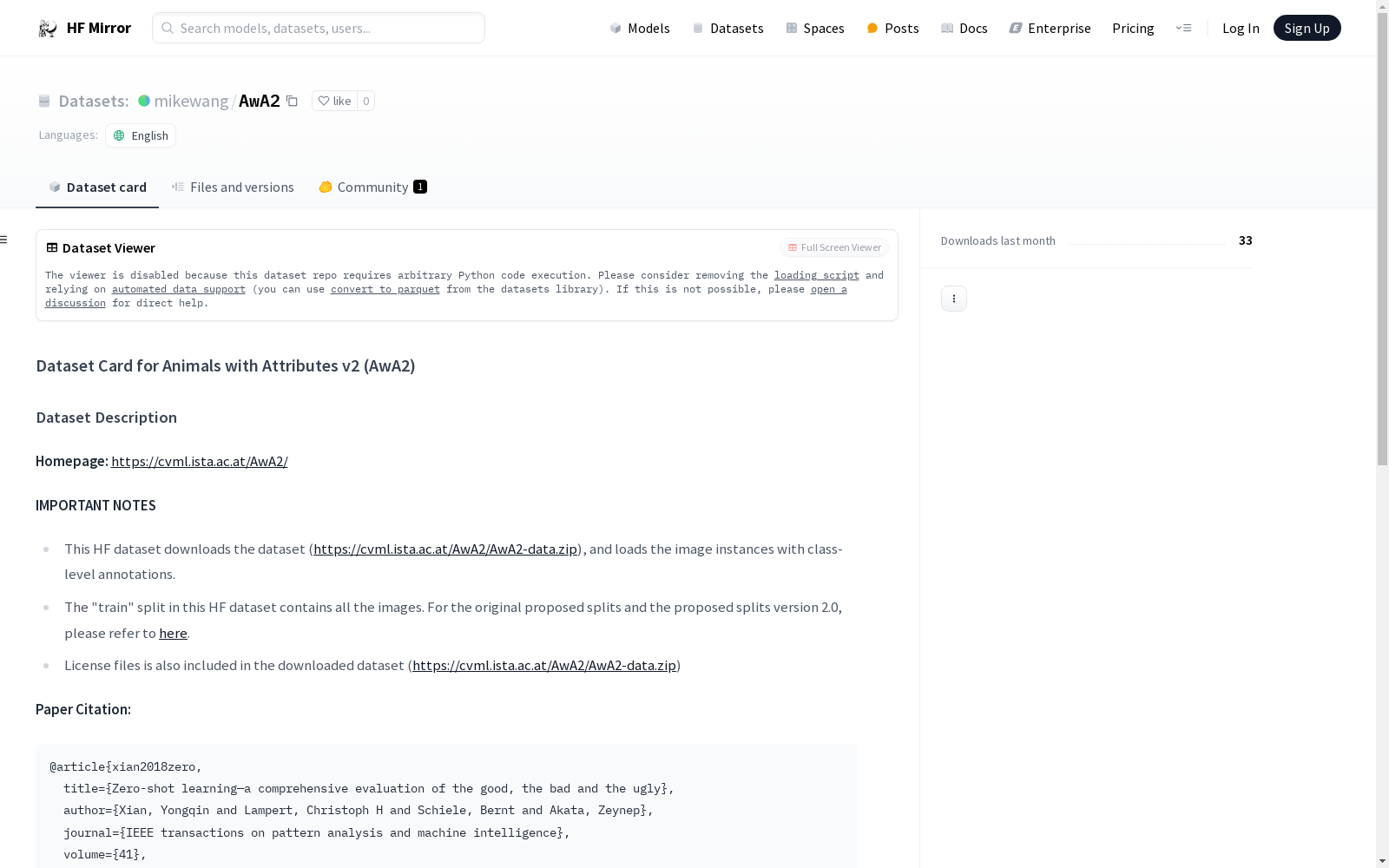Viewport: 1389px width, 868px height.
Task: Click the Dataset Viewer table icon
Action: 52,247
